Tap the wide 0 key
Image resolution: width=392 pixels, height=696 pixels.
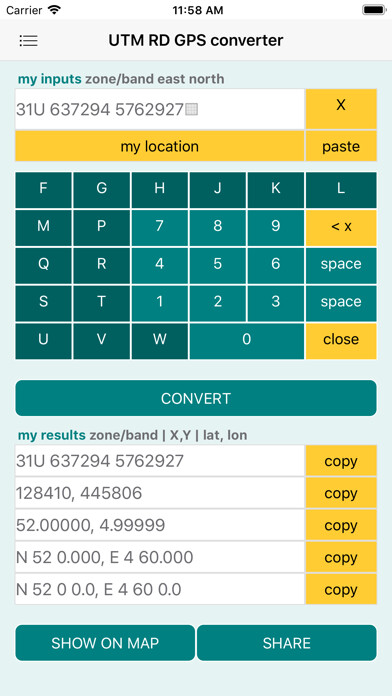[247, 341]
